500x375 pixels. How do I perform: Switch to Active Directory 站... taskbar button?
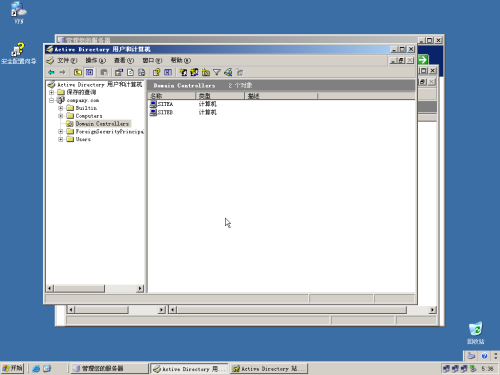click(269, 368)
